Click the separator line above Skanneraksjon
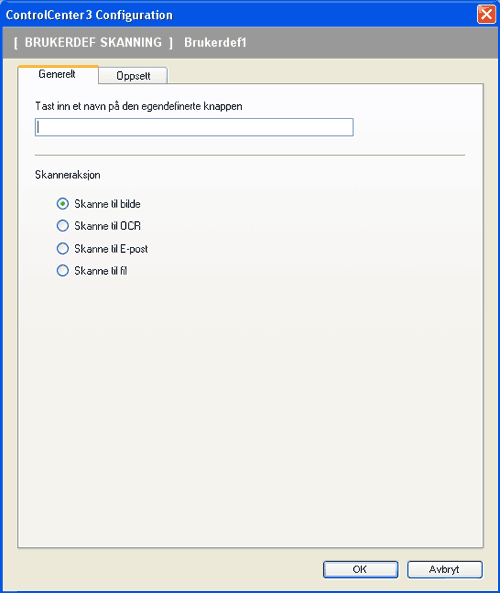Screen dimensions: 500x593 250,155
